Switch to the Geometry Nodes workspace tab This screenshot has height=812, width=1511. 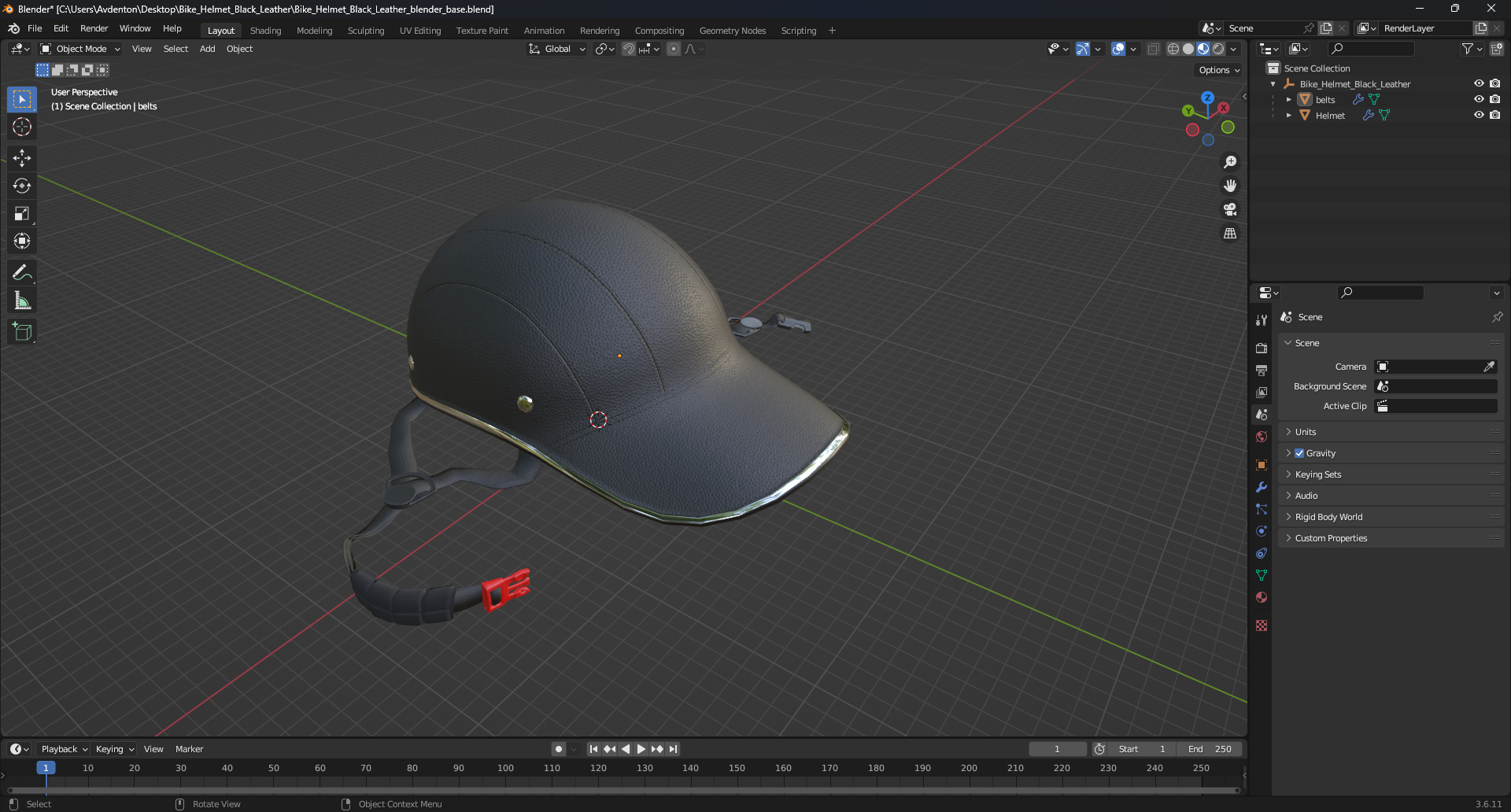(x=733, y=31)
